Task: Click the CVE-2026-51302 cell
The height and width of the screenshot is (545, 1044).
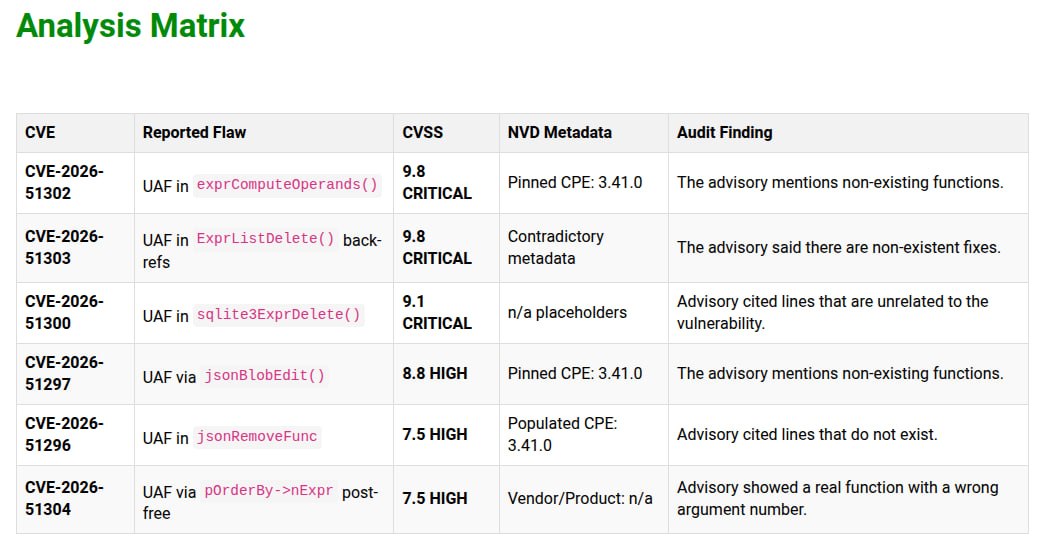Action: click(75, 182)
